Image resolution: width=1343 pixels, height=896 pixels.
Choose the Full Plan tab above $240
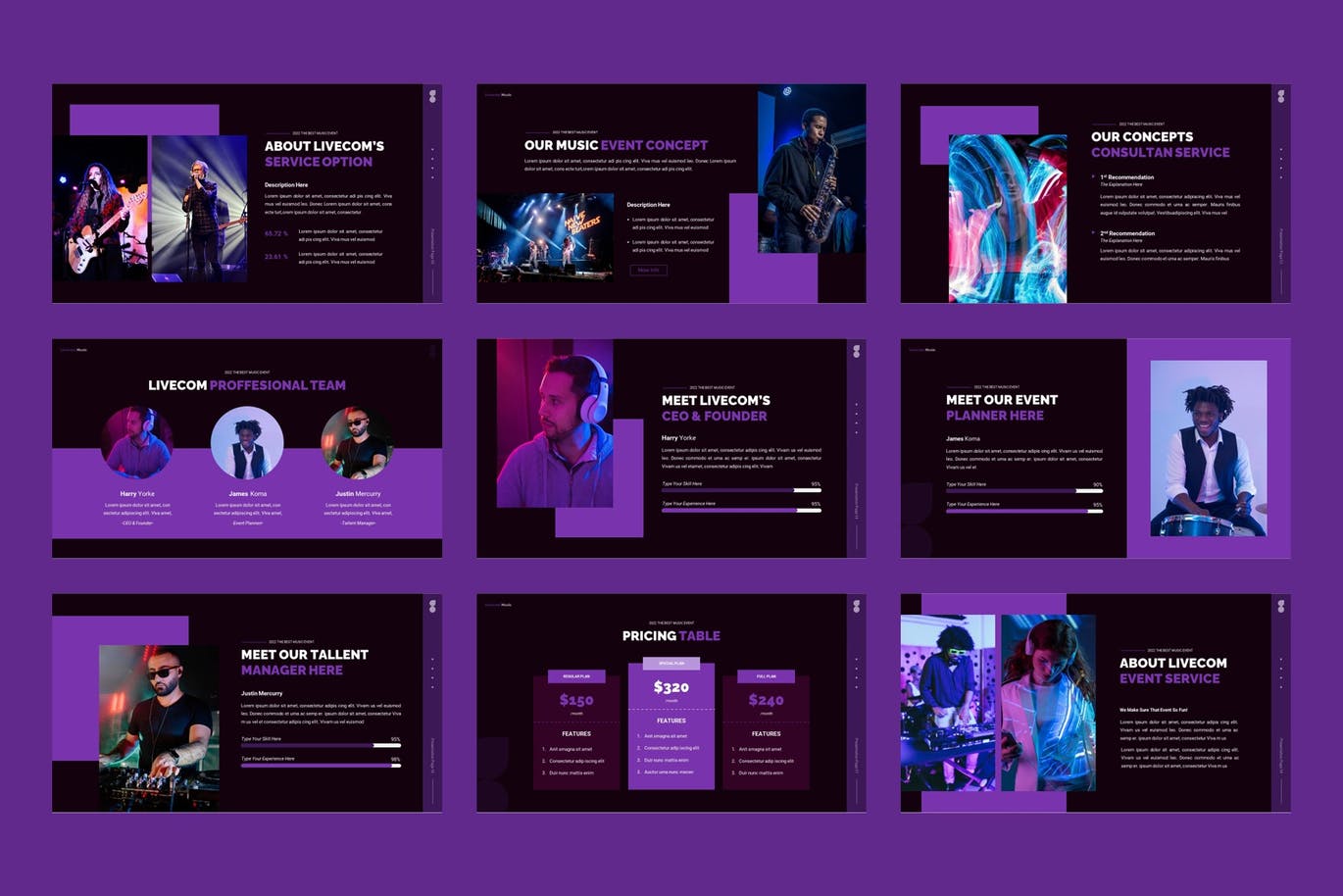pos(767,676)
